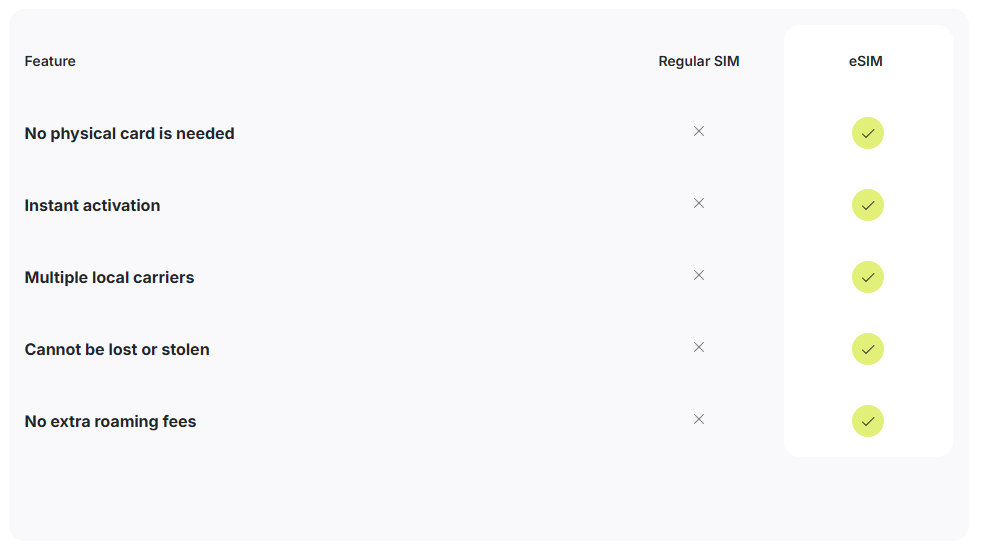Select the eSIM column header
This screenshot has width=986, height=551.
click(866, 61)
